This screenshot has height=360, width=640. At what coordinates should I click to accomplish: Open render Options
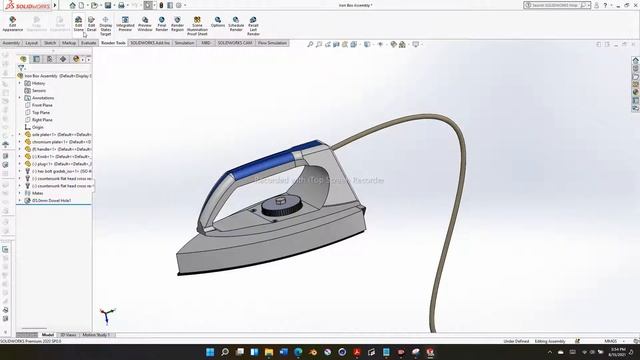[218, 22]
